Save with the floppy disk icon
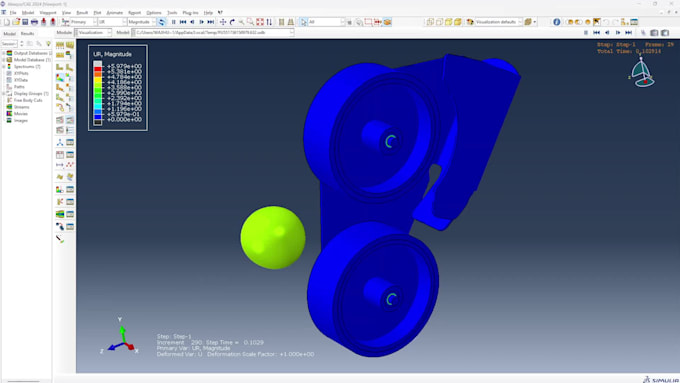Viewport: 680px width, 383px height. pos(25,22)
